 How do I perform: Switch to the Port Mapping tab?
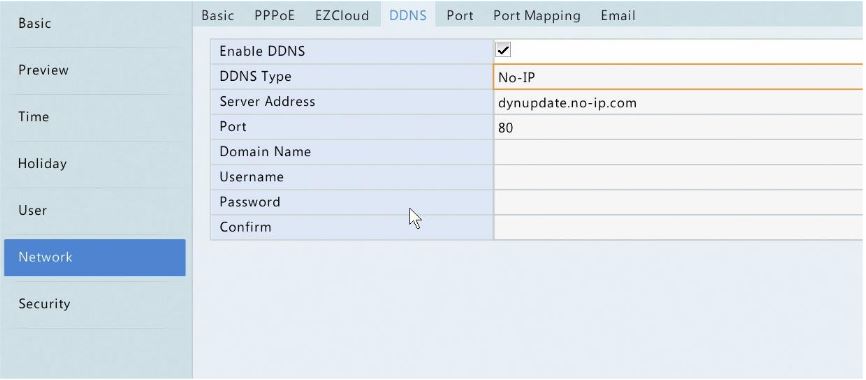tap(537, 15)
